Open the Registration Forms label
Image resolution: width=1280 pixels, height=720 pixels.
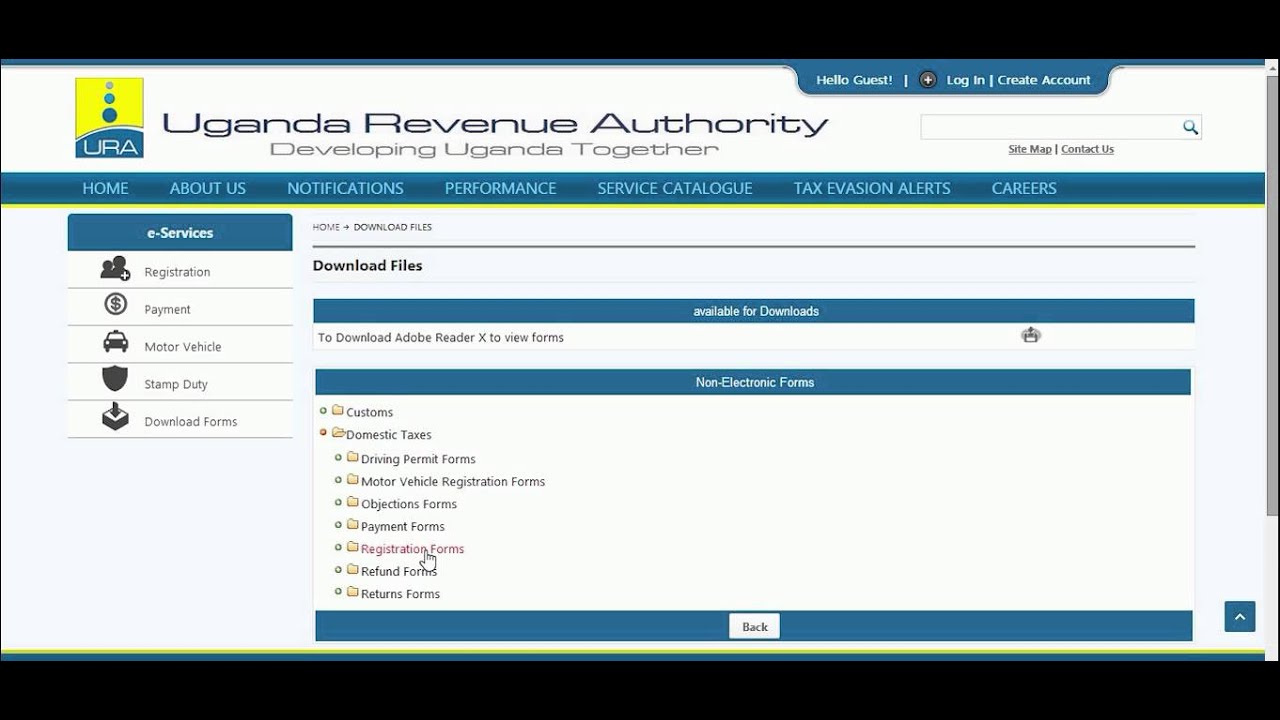pyautogui.click(x=412, y=549)
